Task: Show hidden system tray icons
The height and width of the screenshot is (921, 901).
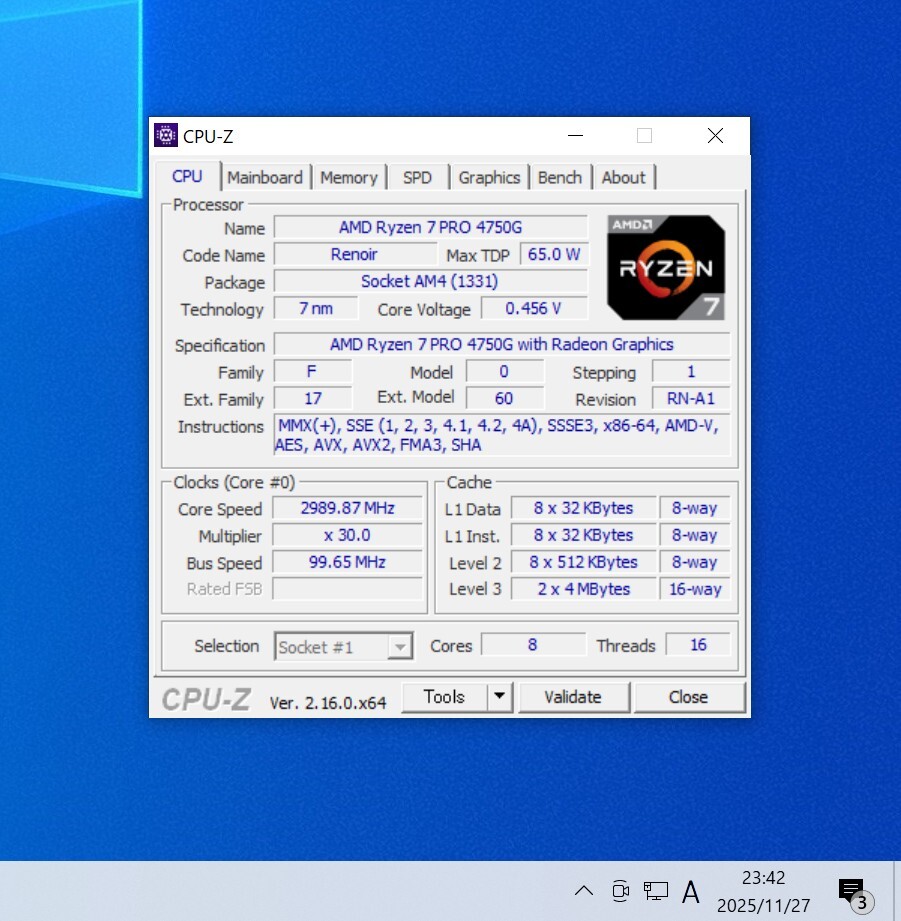Action: (x=584, y=890)
